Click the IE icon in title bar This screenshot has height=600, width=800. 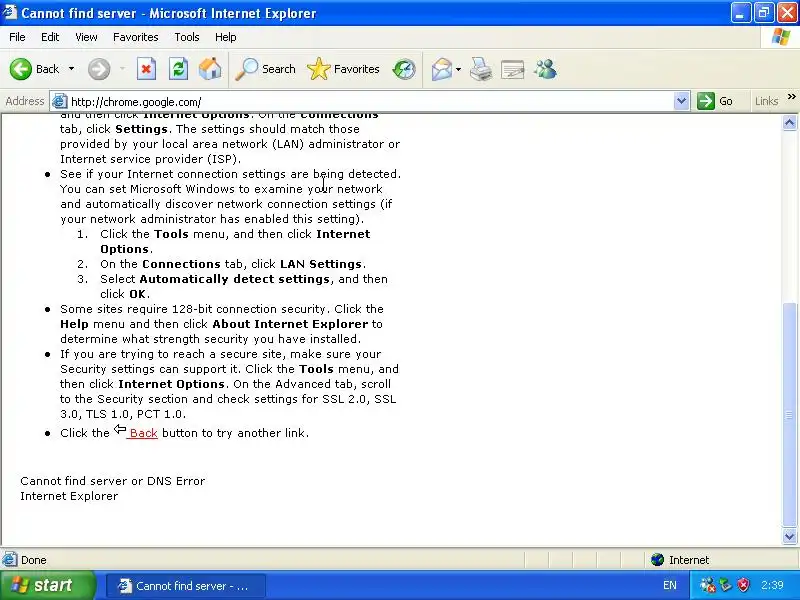(x=10, y=12)
